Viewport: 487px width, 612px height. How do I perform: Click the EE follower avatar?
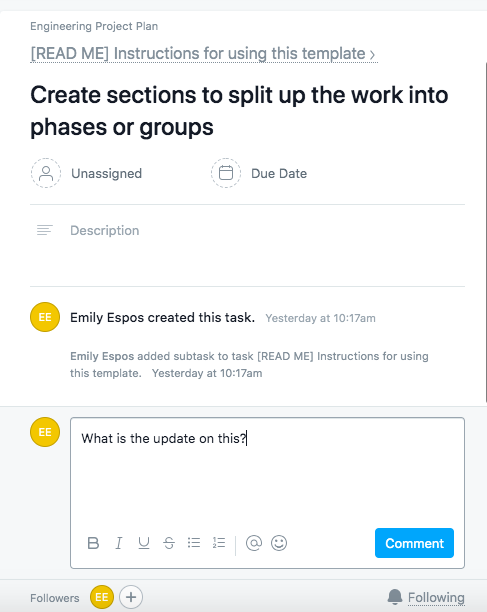click(x=102, y=597)
